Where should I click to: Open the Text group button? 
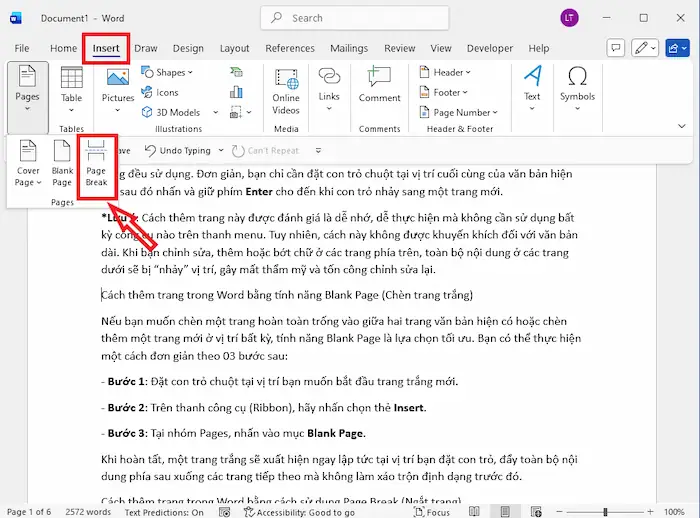[532, 85]
